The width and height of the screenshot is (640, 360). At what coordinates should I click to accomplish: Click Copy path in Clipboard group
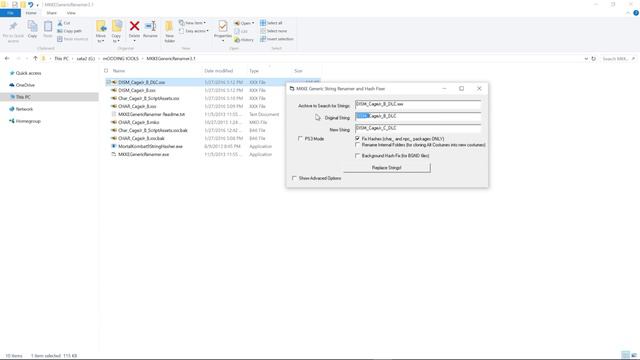(69, 31)
